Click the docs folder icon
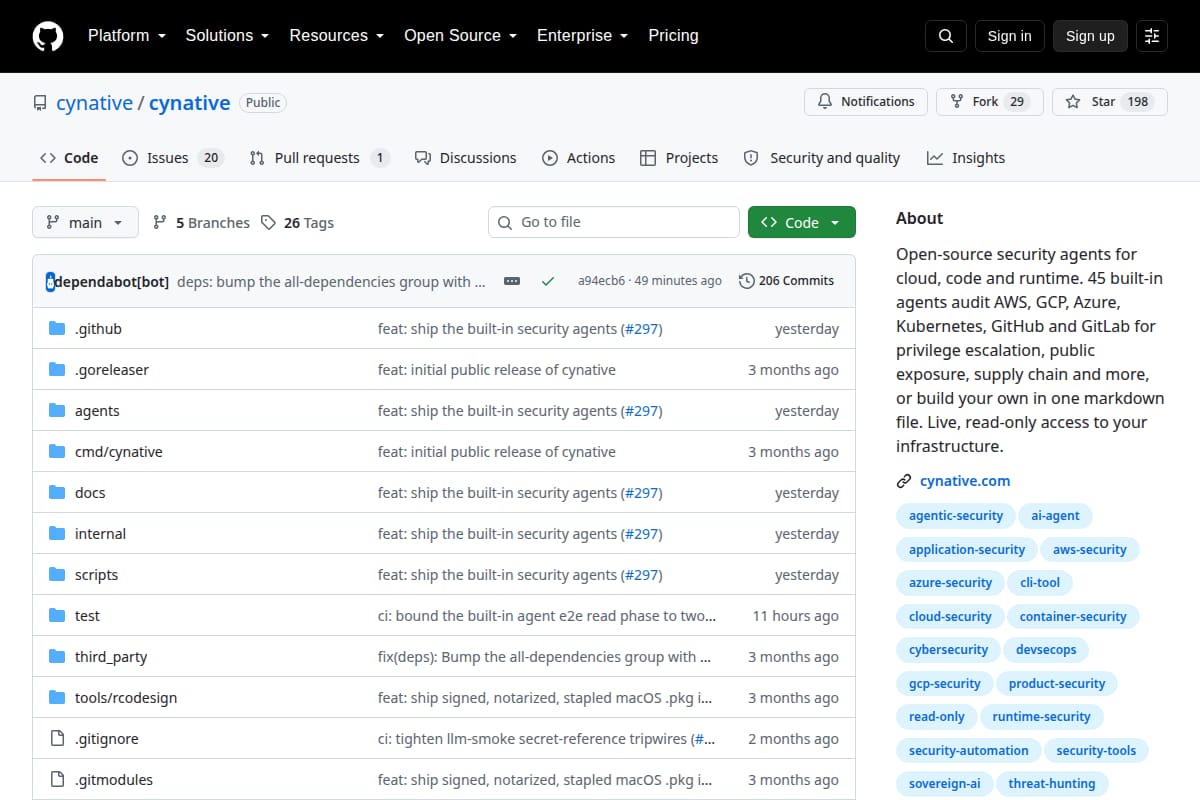This screenshot has height=800, width=1200. pos(57,493)
